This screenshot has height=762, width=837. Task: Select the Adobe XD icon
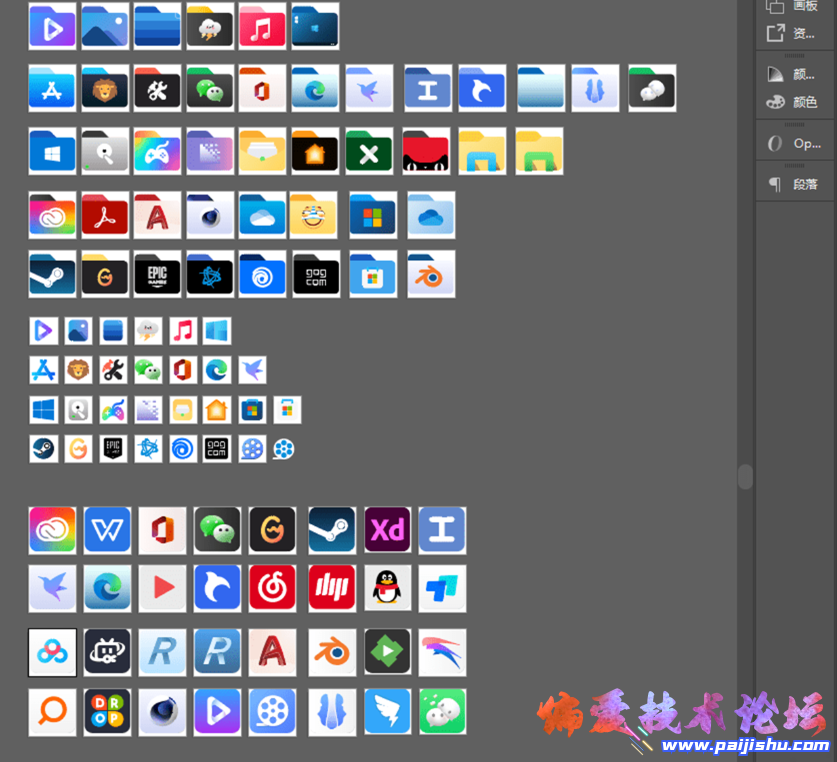(387, 530)
